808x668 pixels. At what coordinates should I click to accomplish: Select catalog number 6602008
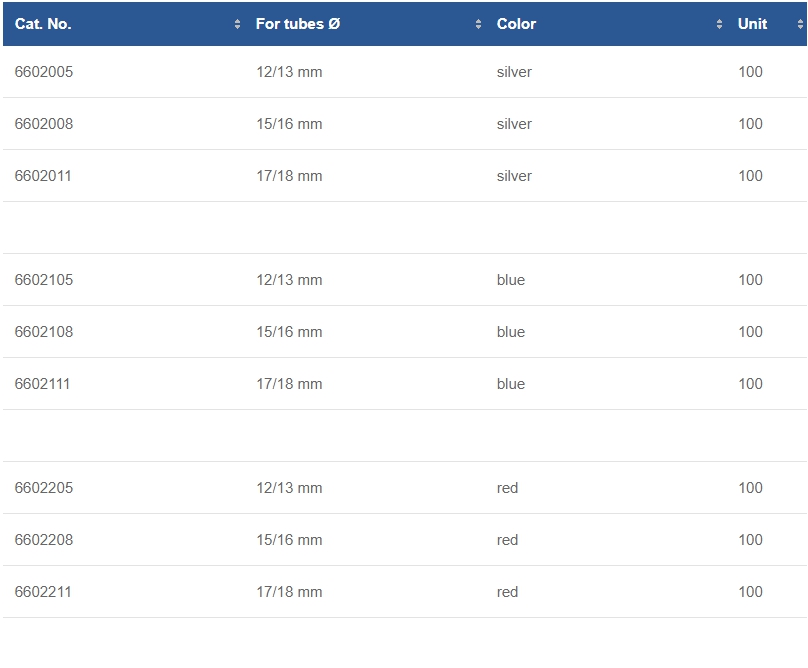(44, 124)
